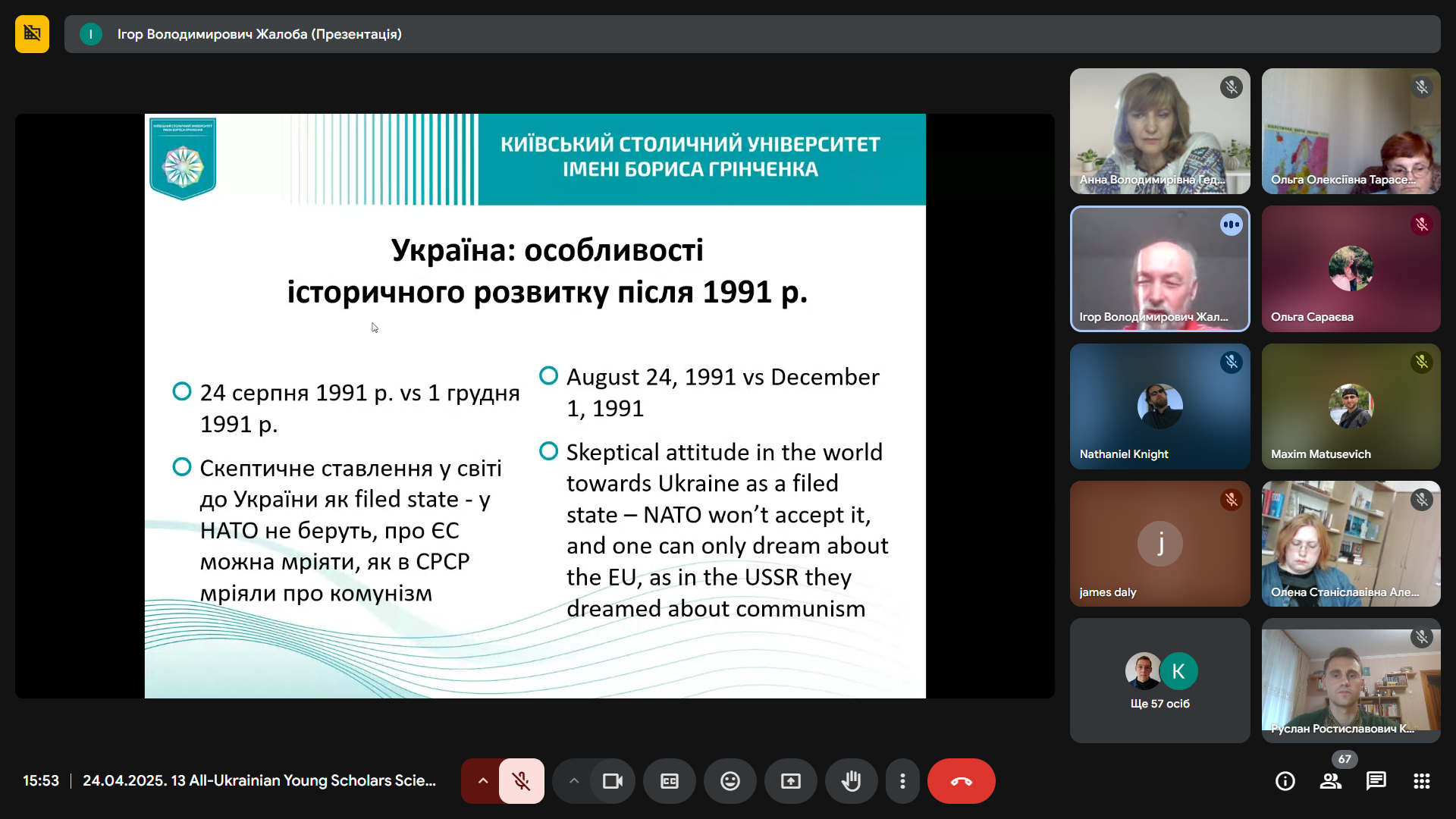Image resolution: width=1456 pixels, height=819 pixels.
Task: Unmute the microphone button
Action: pyautogui.click(x=521, y=781)
